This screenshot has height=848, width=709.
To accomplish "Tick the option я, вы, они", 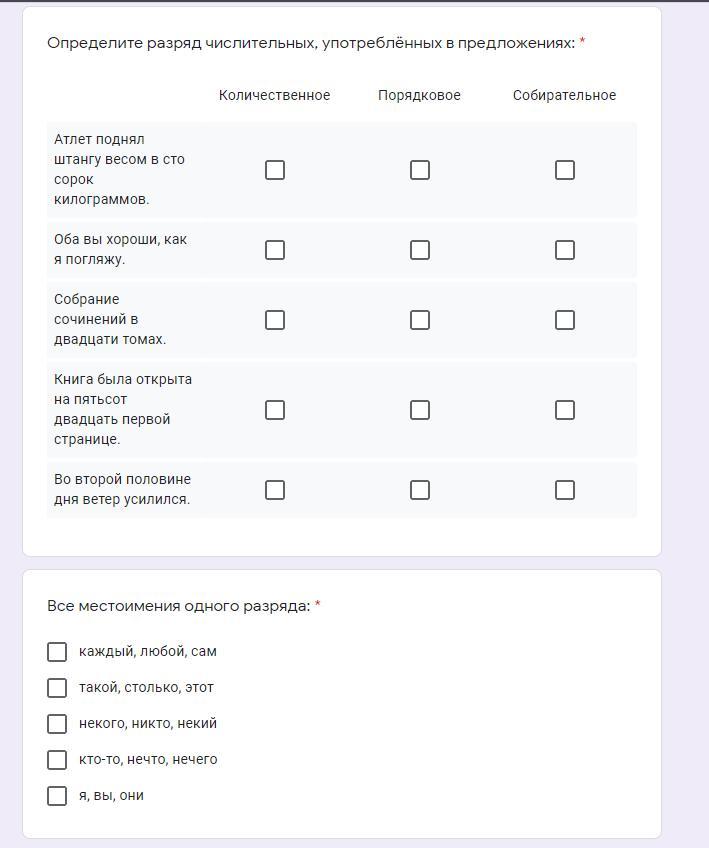I will (x=57, y=796).
